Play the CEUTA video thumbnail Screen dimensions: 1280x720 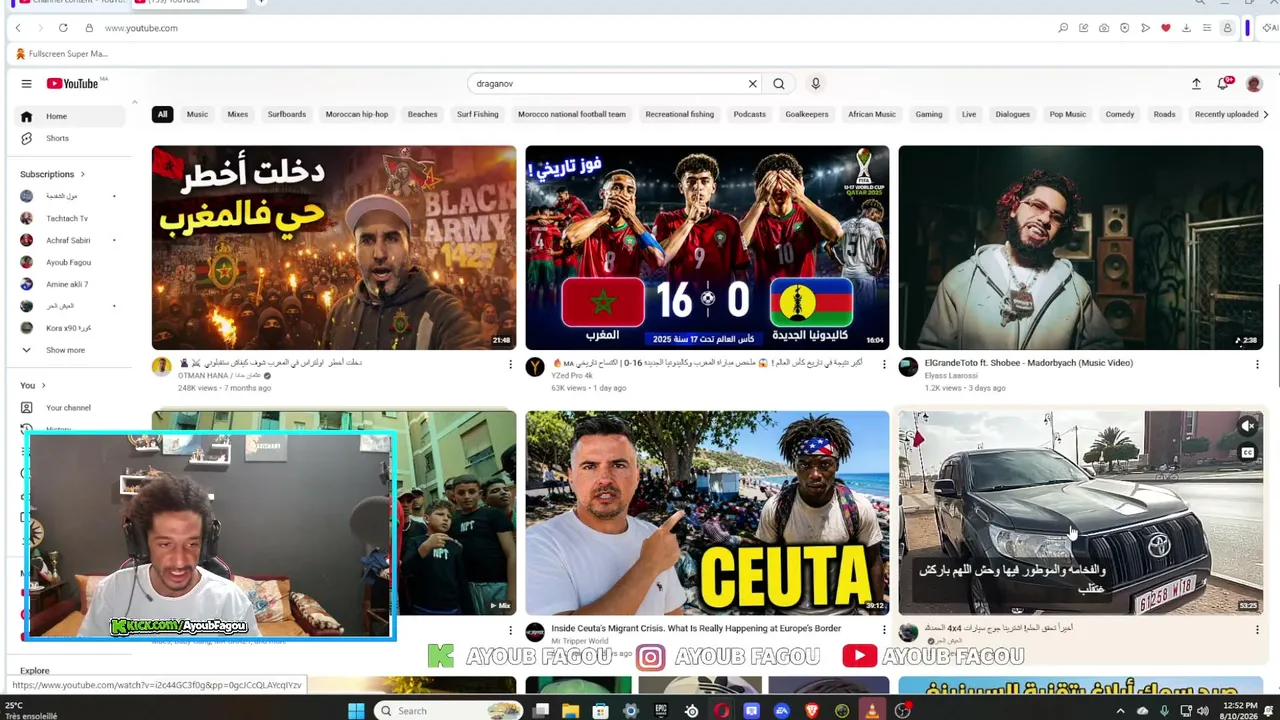tap(707, 513)
